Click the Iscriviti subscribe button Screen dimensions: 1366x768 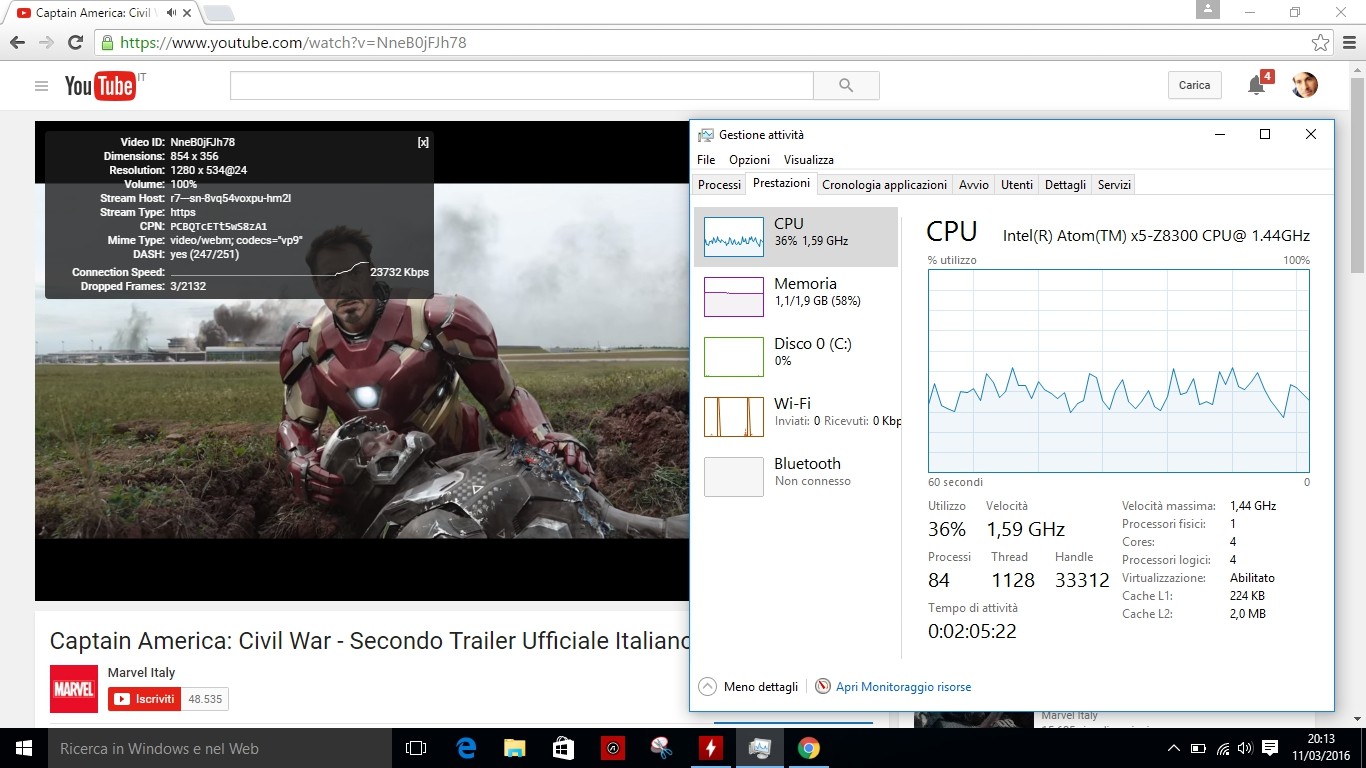tap(144, 699)
